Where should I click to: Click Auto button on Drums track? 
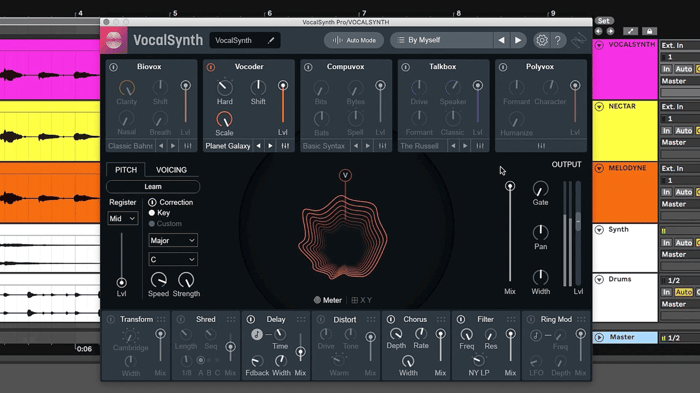[x=683, y=292]
